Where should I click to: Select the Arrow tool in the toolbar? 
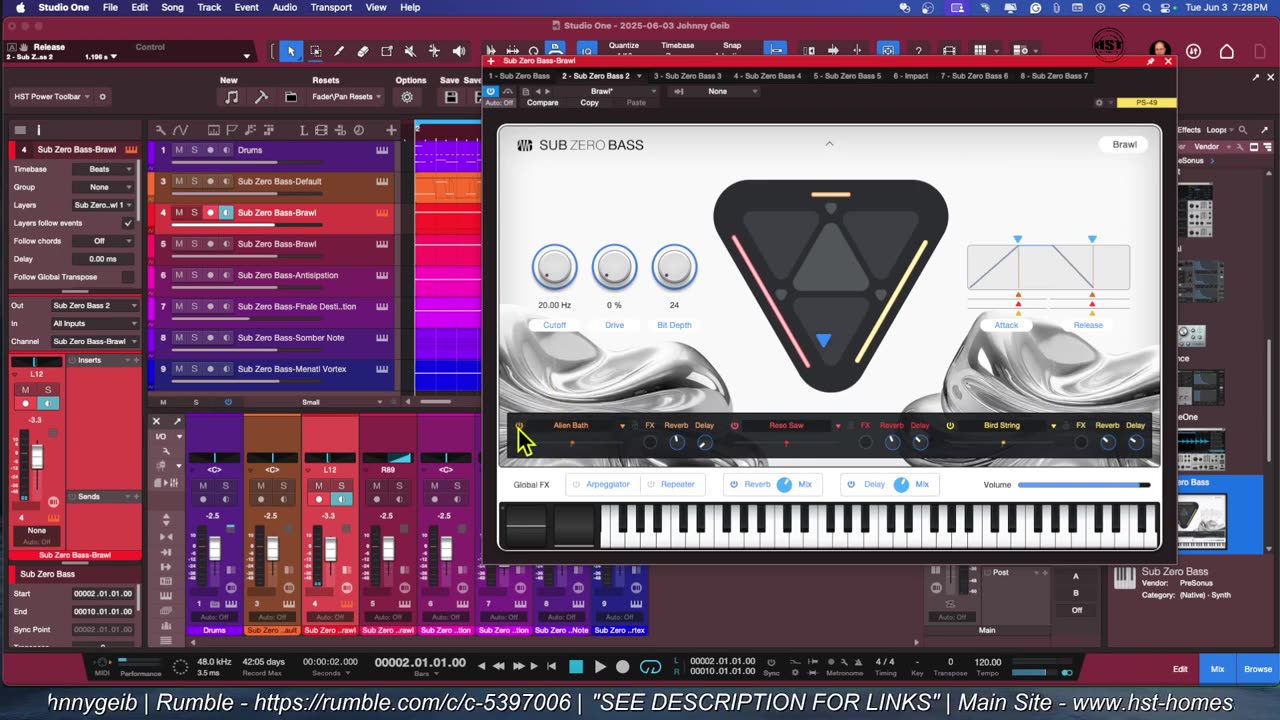[x=291, y=51]
